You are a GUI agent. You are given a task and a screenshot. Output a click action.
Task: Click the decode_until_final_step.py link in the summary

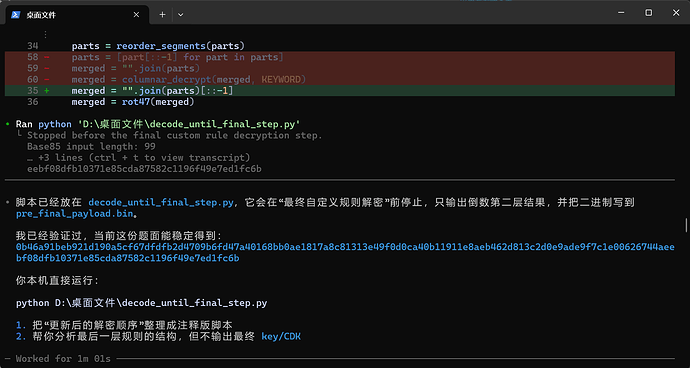pos(161,203)
